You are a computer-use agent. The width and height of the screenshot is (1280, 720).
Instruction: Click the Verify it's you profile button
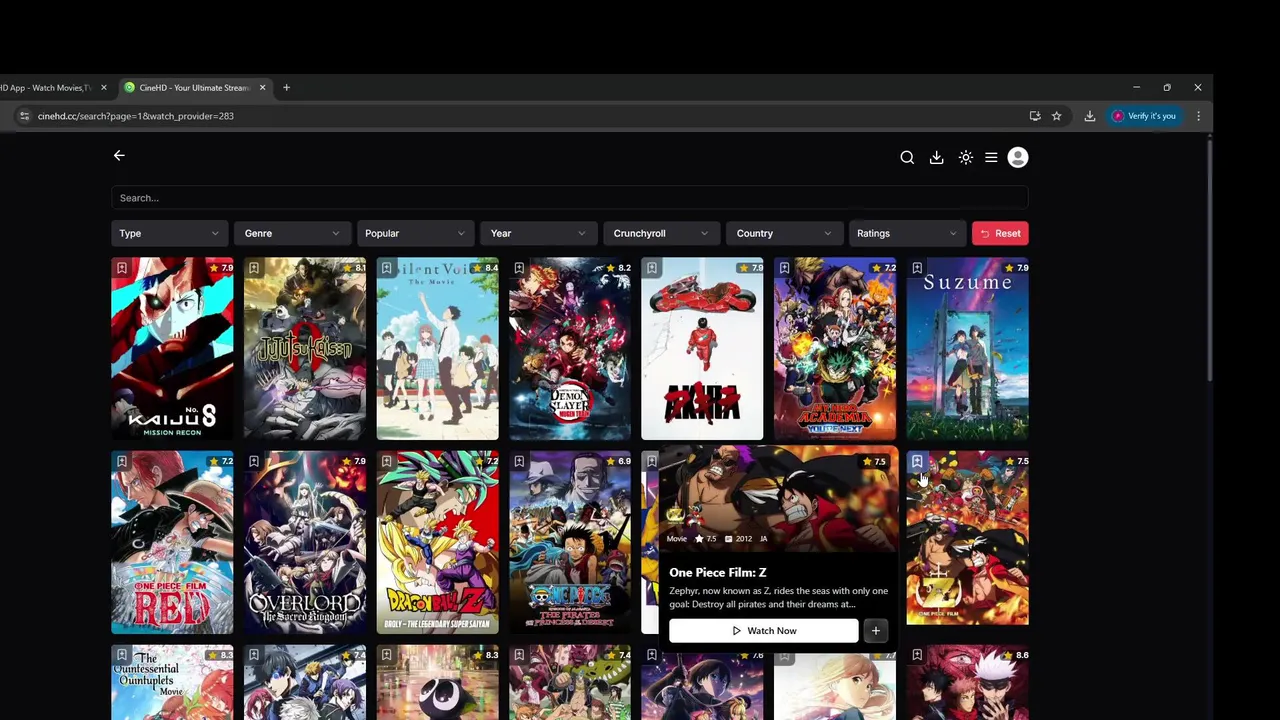(x=1145, y=116)
